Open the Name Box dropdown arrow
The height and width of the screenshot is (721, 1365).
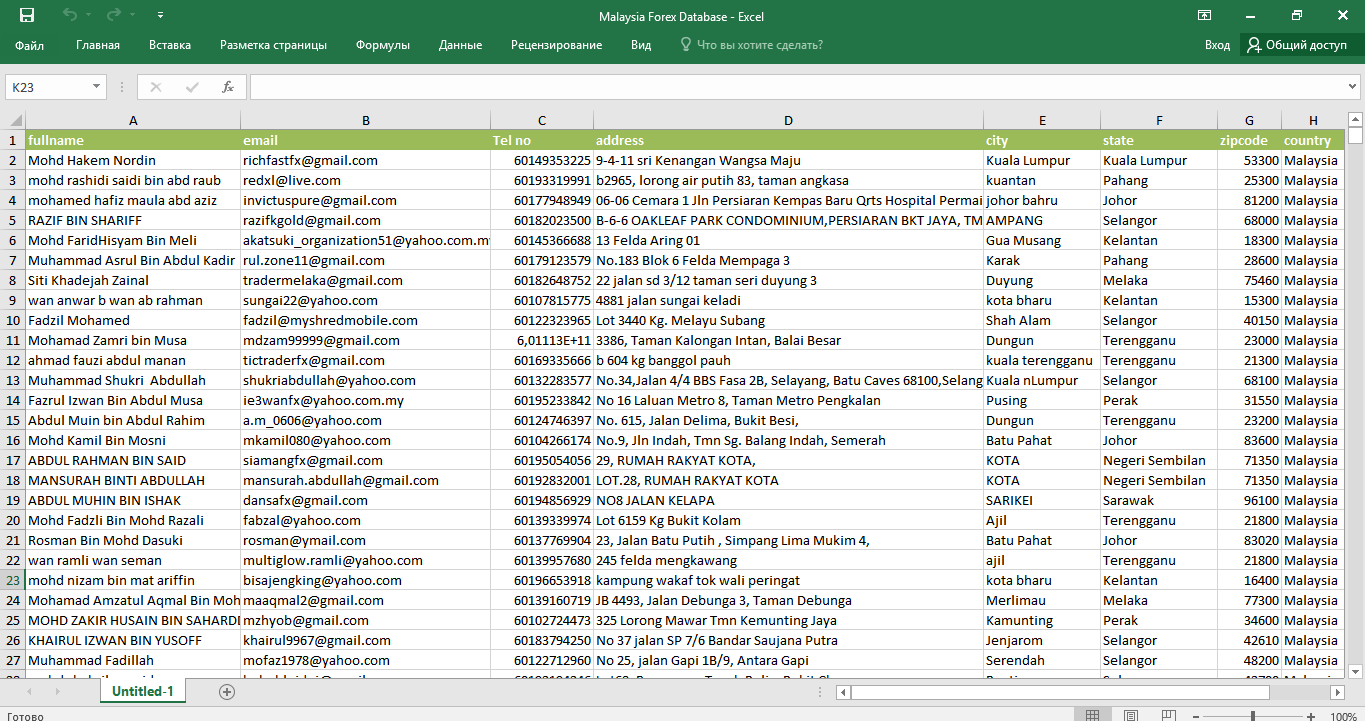pos(97,87)
